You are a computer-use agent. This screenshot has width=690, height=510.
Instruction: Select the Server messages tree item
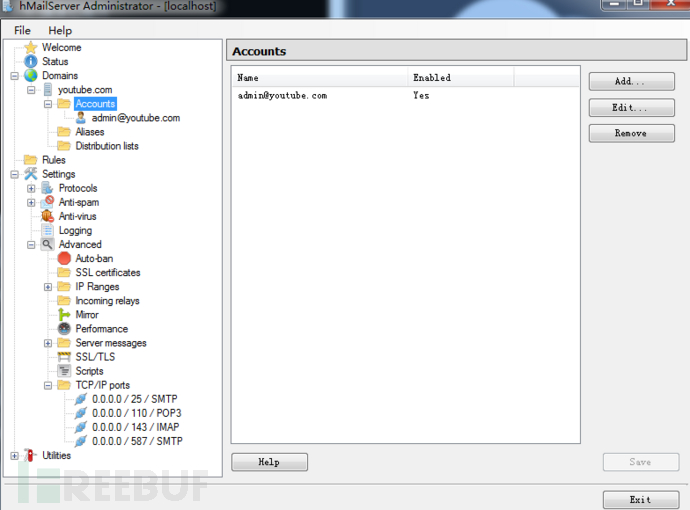point(111,343)
